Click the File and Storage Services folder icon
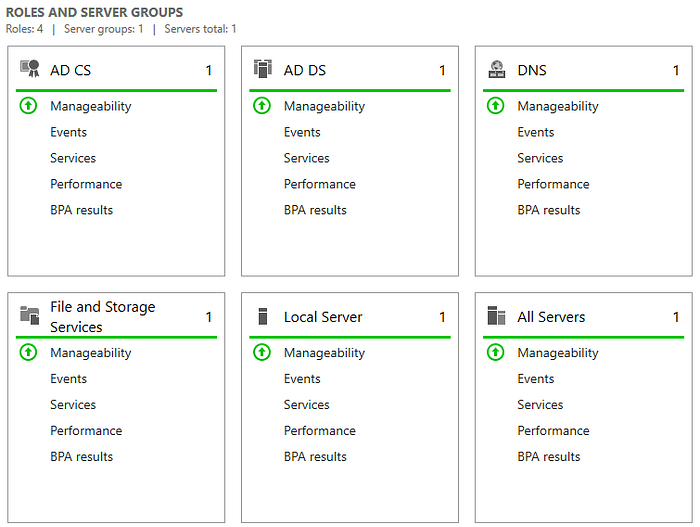 point(30,316)
